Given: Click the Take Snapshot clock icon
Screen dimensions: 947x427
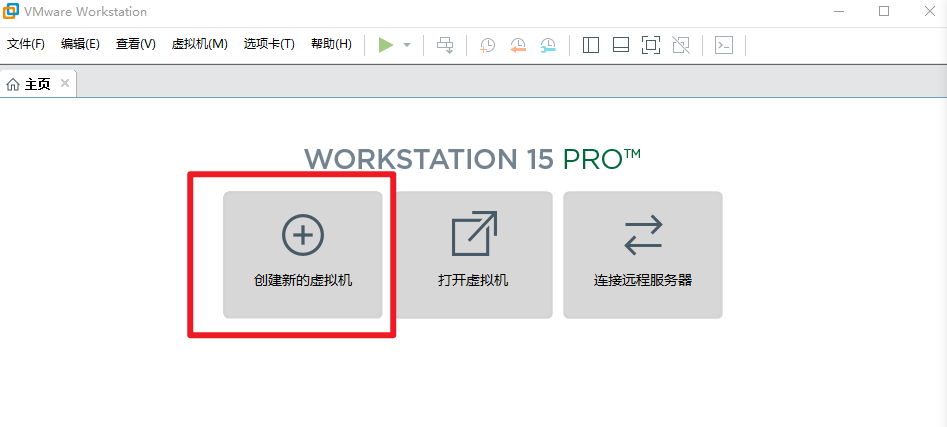Looking at the screenshot, I should pos(487,45).
